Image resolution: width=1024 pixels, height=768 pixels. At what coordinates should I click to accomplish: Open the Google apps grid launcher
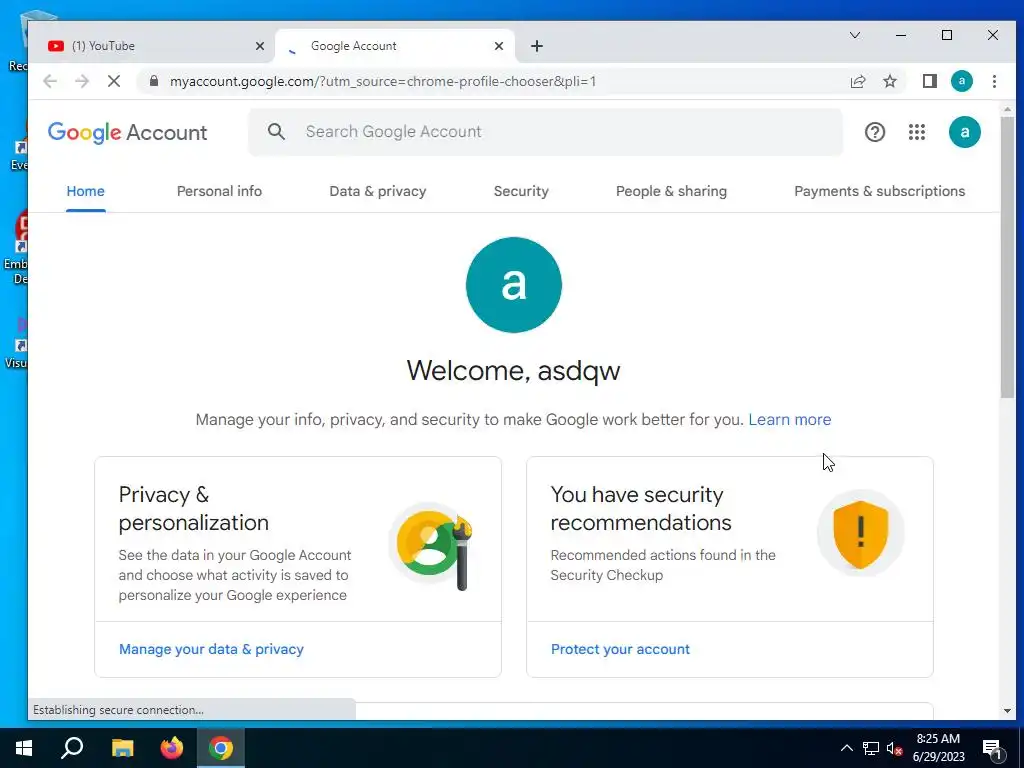[917, 132]
